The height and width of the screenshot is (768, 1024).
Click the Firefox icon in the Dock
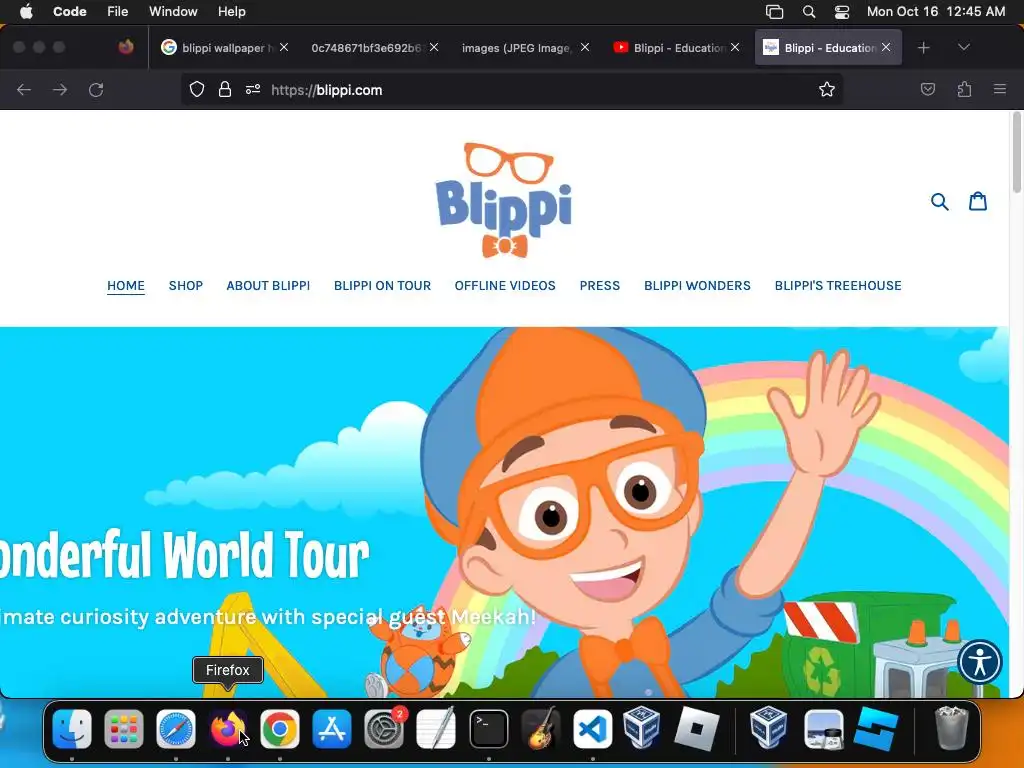click(227, 729)
